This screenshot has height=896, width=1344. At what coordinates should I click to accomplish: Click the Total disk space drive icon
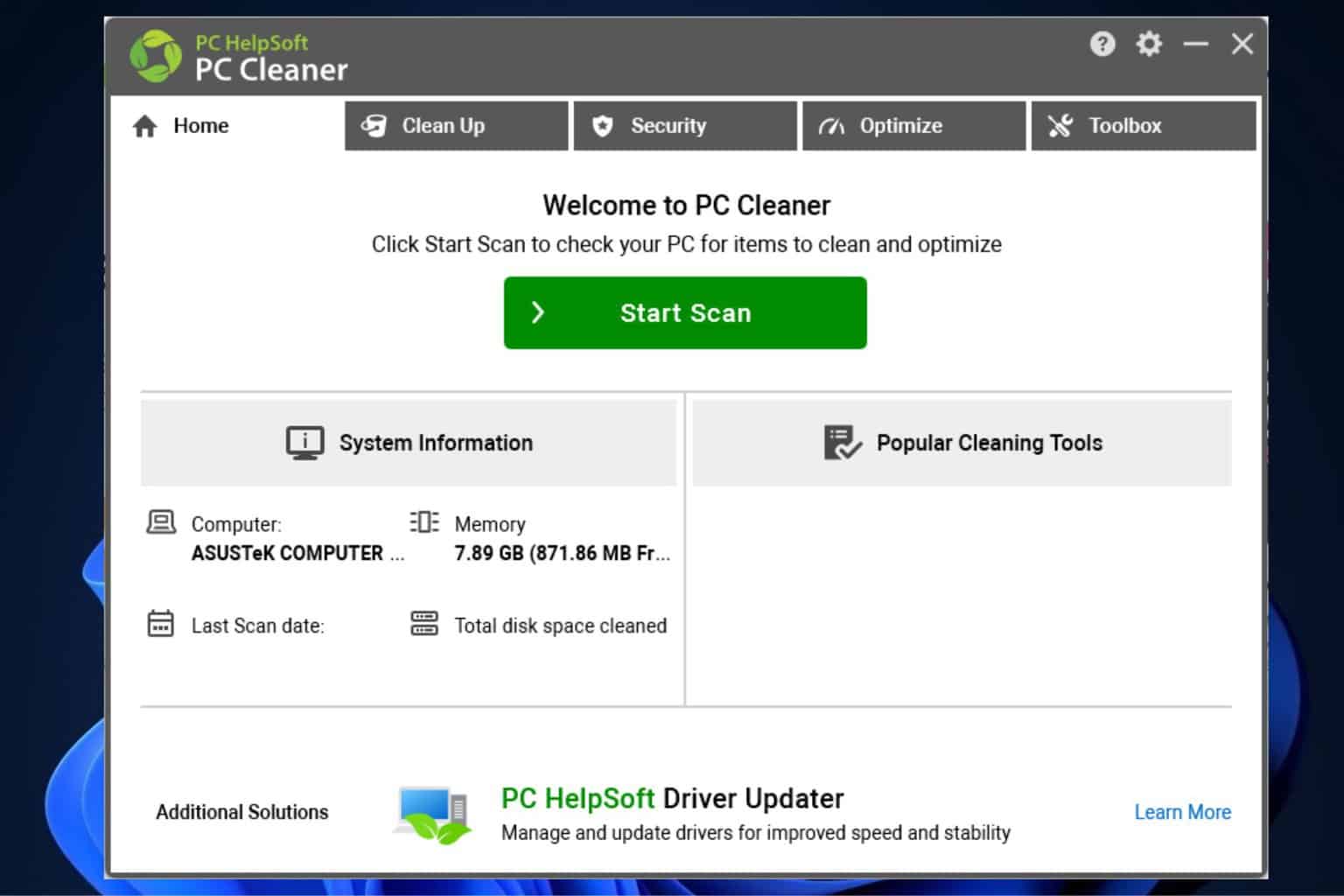pyautogui.click(x=424, y=624)
